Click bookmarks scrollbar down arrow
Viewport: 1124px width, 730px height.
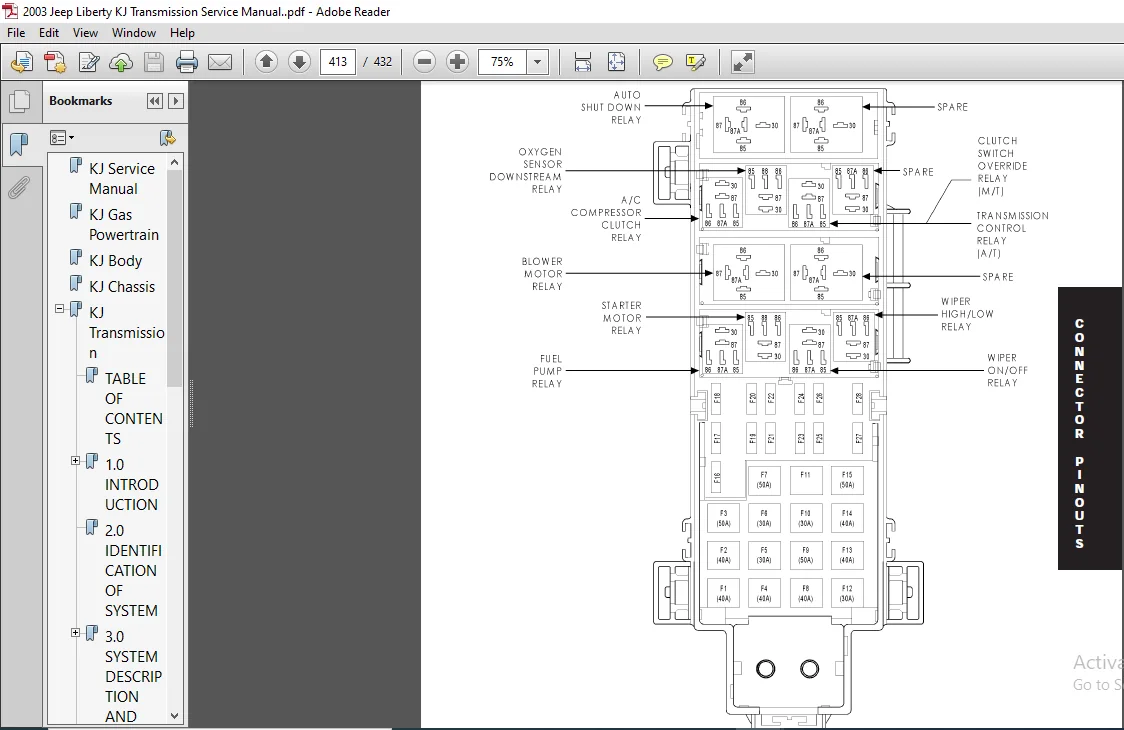pyautogui.click(x=174, y=716)
